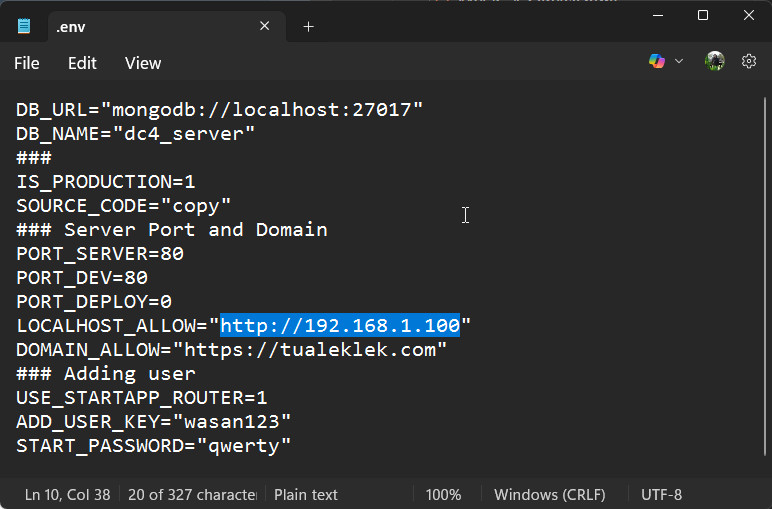Click the highlighted http://192.168.1.100 text
772x509 pixels.
340,326
